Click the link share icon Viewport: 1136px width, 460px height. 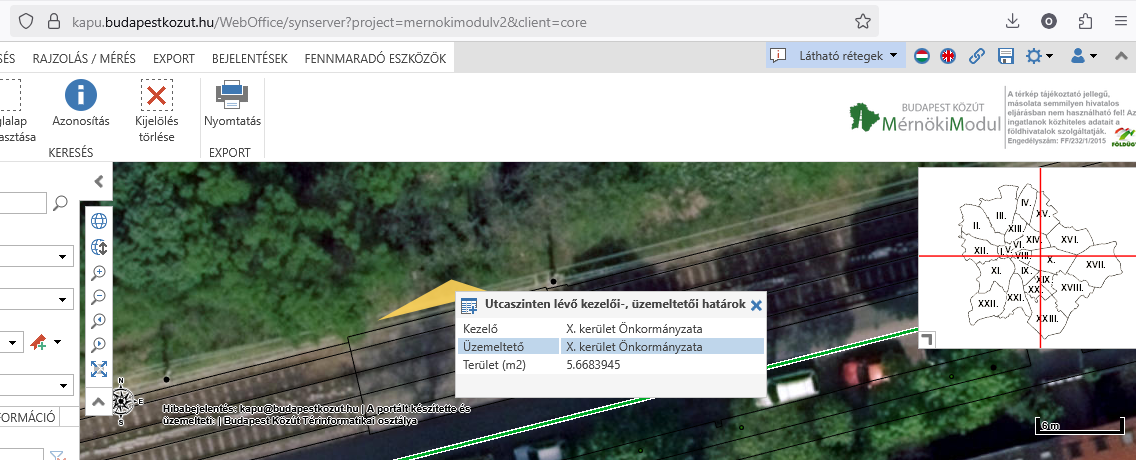[x=977, y=56]
